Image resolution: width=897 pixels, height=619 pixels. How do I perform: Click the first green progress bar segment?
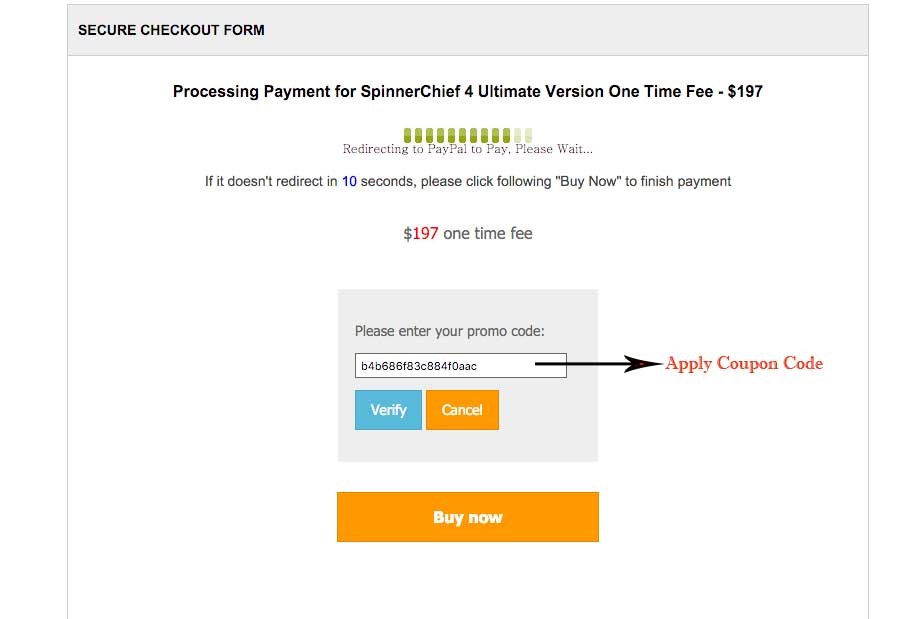tap(408, 135)
